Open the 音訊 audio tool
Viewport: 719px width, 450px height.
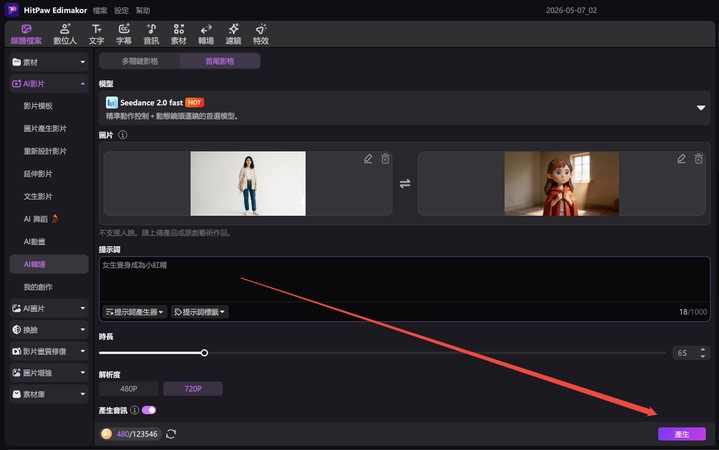tap(151, 34)
